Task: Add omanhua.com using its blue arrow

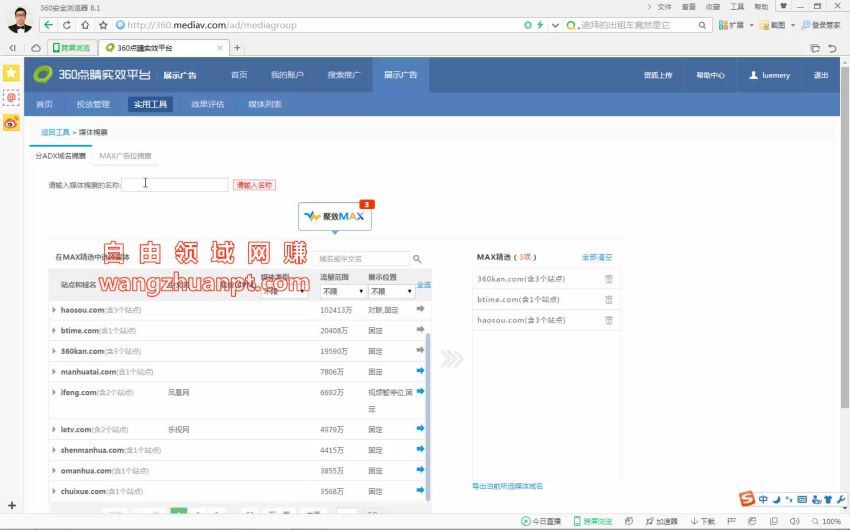Action: pos(420,469)
